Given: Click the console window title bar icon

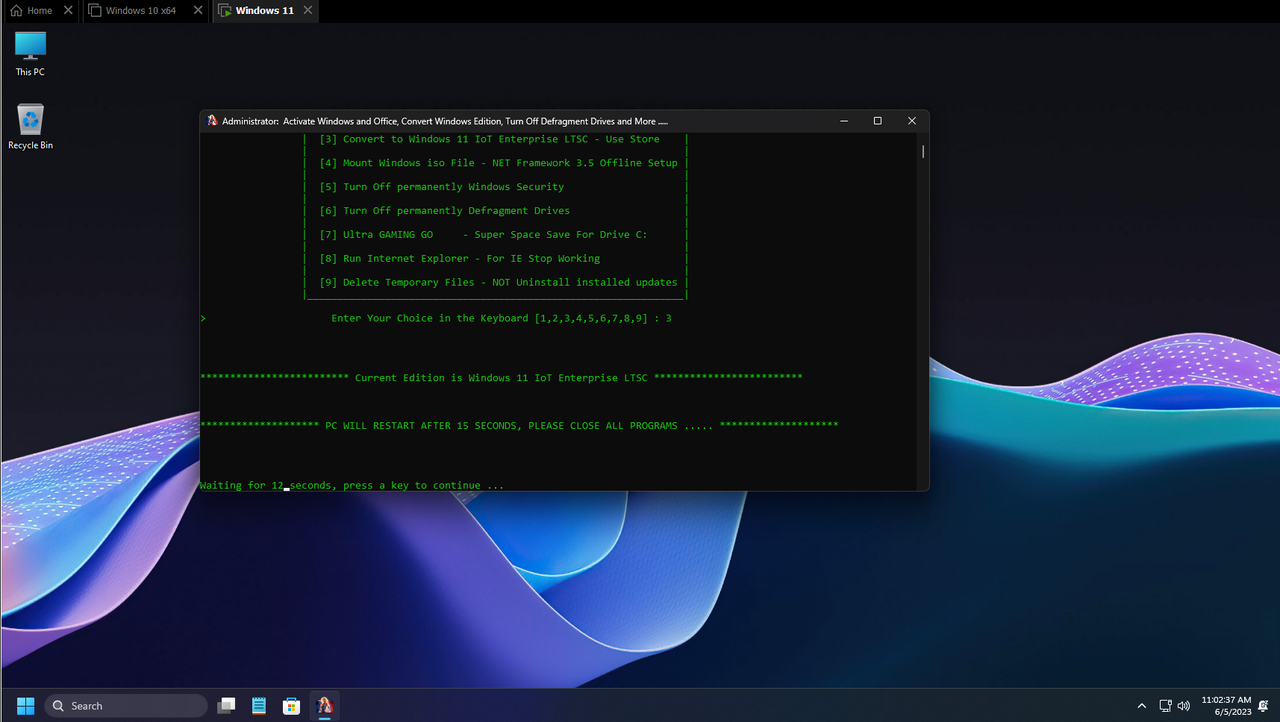Looking at the screenshot, I should [x=212, y=121].
